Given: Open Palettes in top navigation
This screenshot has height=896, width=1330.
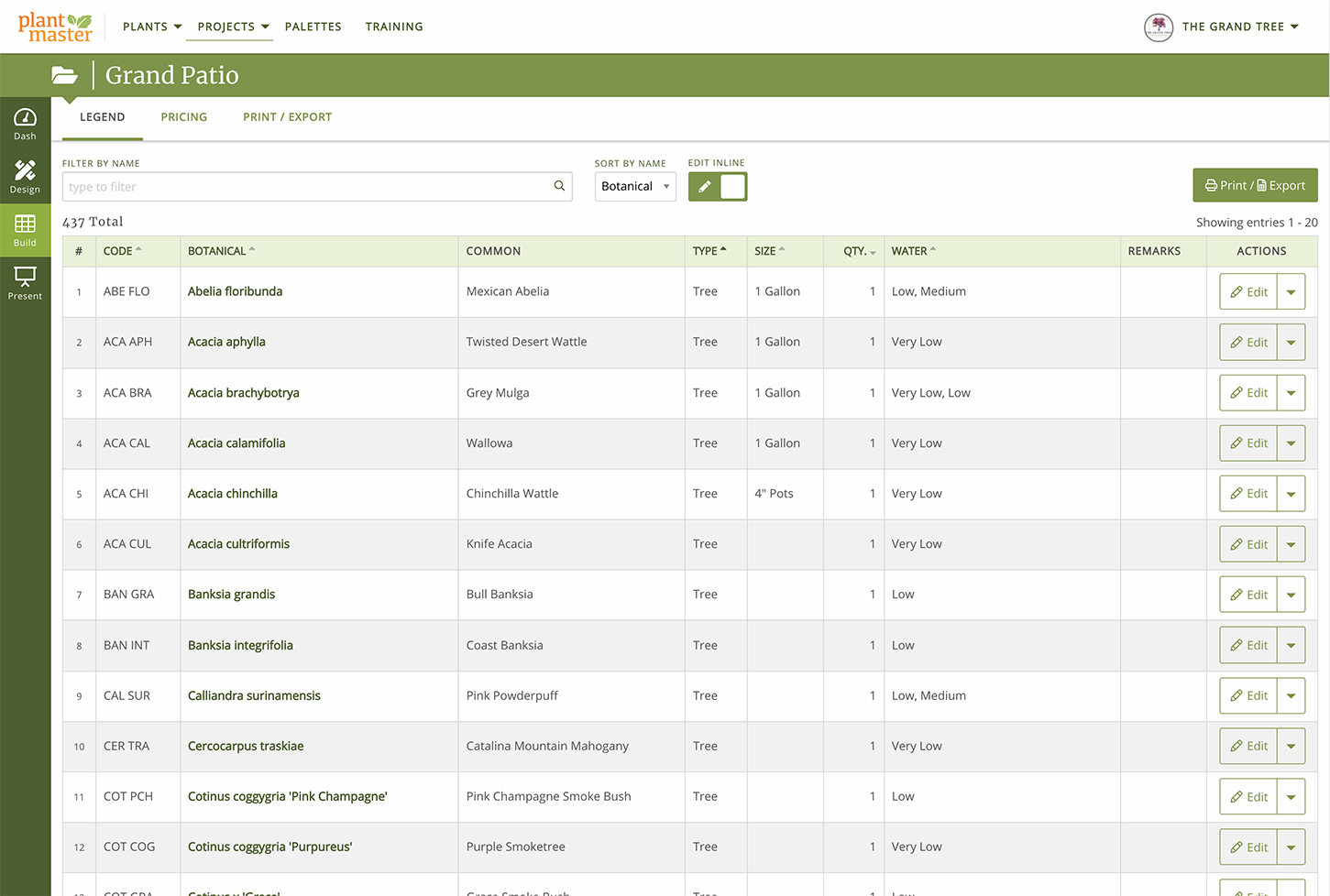Looking at the screenshot, I should [x=313, y=27].
